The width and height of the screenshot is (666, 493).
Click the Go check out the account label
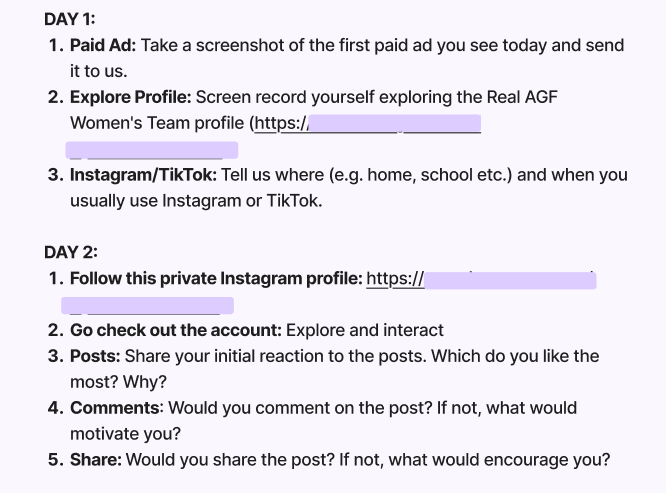(x=177, y=330)
